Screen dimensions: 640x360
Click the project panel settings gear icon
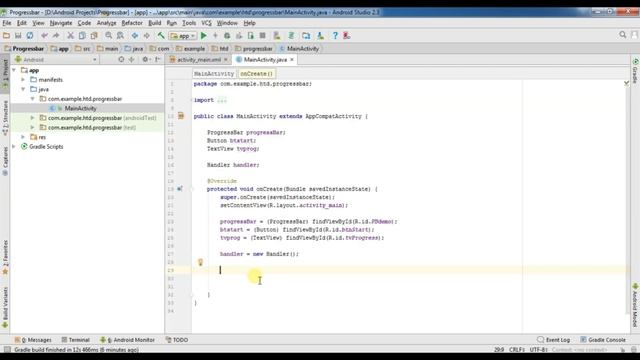(x=145, y=60)
